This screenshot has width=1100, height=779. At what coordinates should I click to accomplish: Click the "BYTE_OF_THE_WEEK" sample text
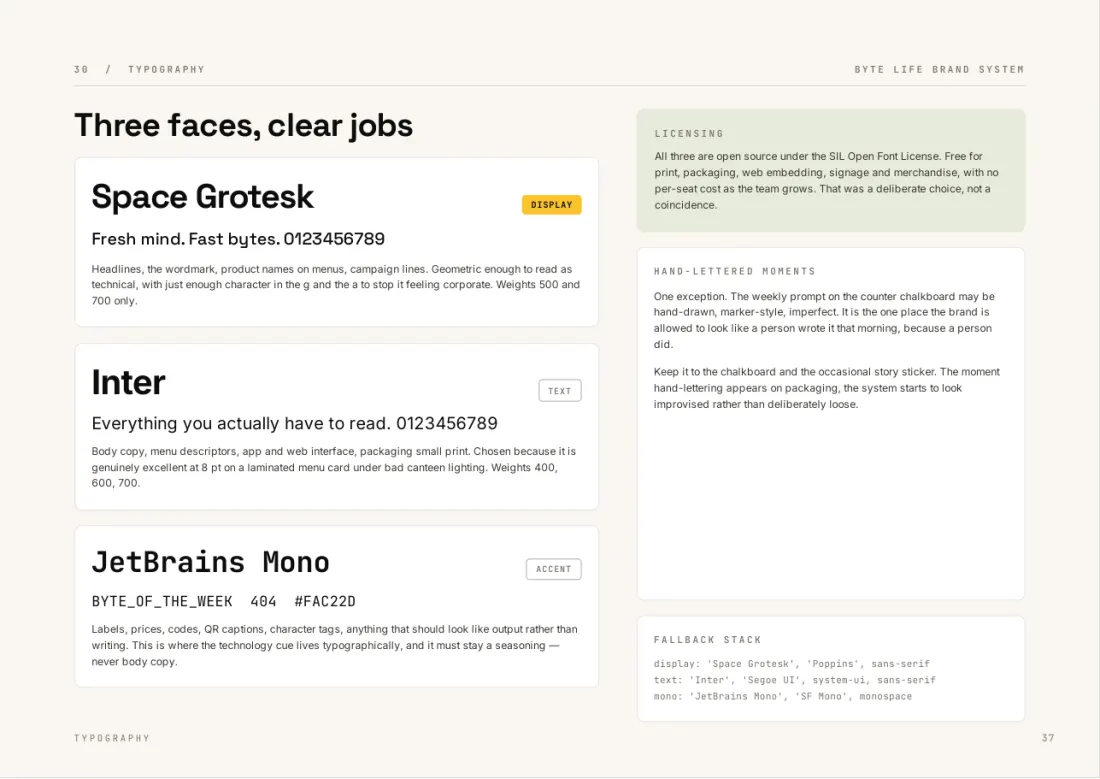(x=162, y=601)
